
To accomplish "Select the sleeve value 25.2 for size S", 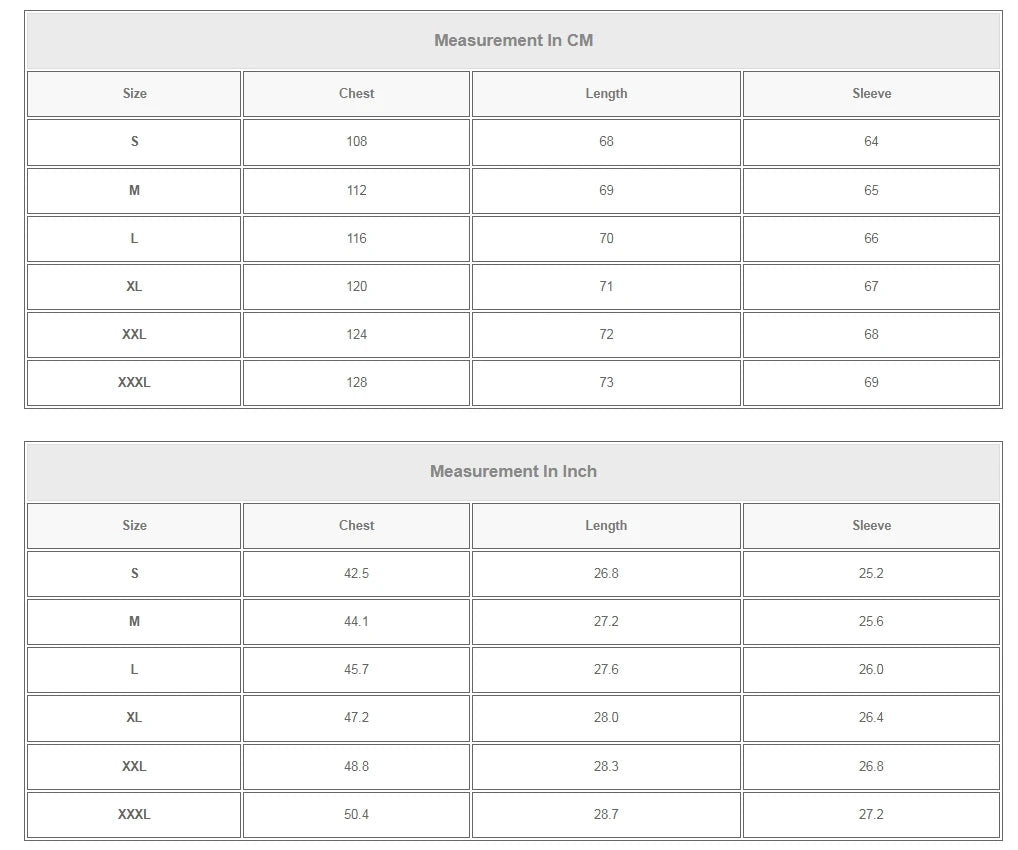I will (871, 574).
